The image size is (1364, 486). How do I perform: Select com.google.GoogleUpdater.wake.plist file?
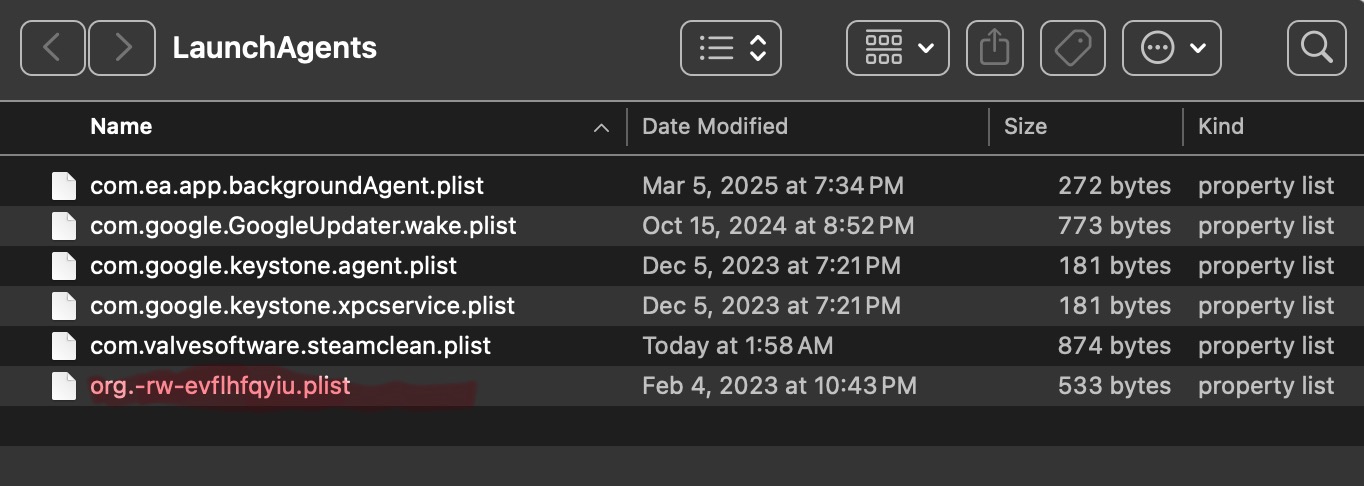[x=303, y=226]
